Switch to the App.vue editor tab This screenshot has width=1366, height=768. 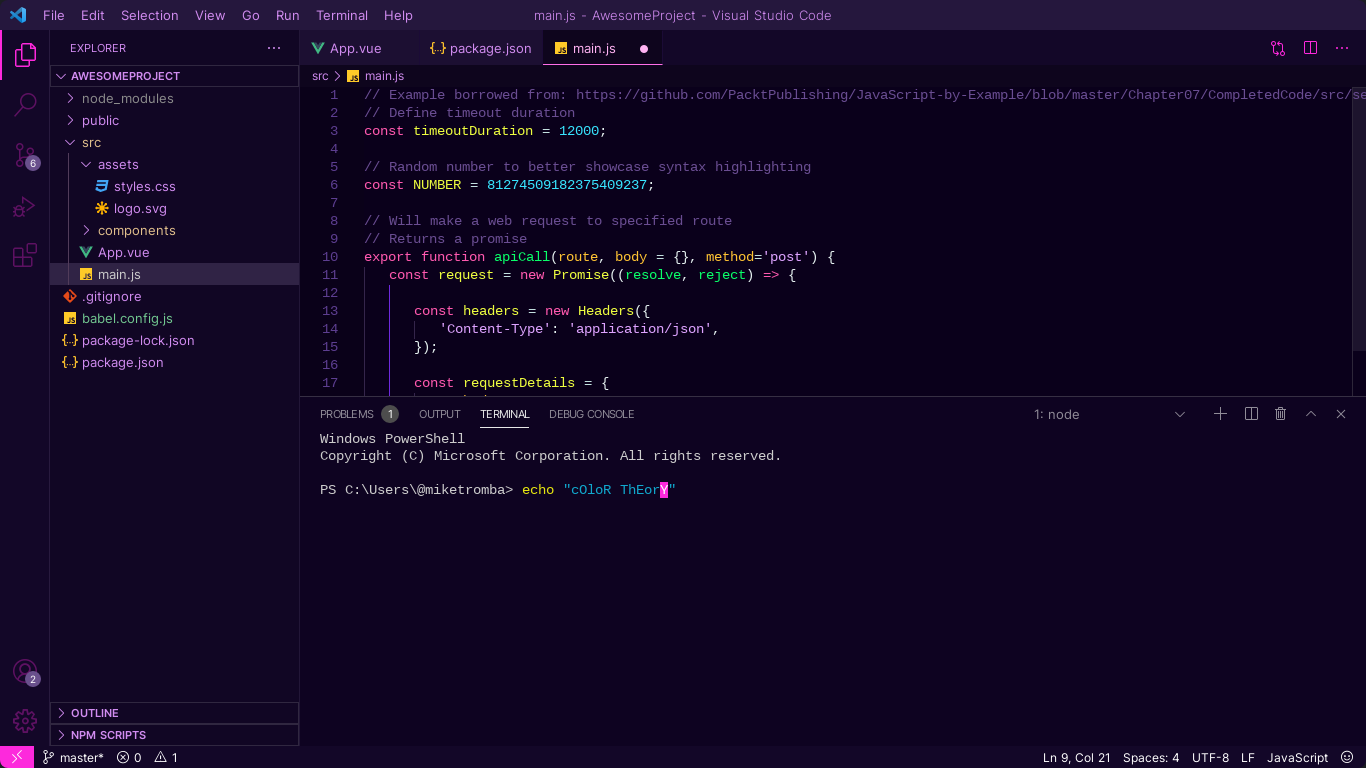point(357,48)
